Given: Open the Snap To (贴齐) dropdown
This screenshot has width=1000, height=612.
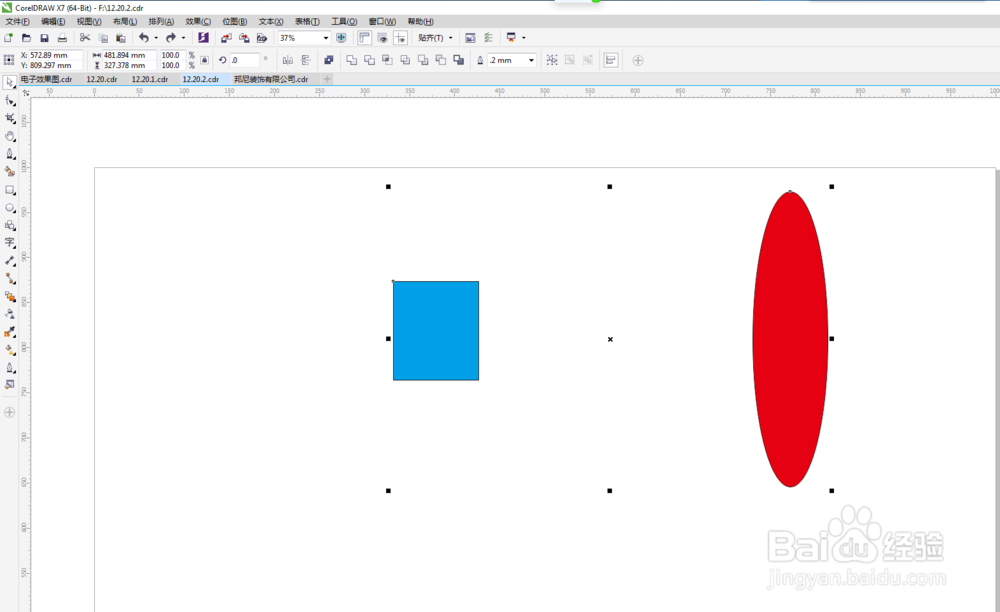Looking at the screenshot, I should (436, 38).
